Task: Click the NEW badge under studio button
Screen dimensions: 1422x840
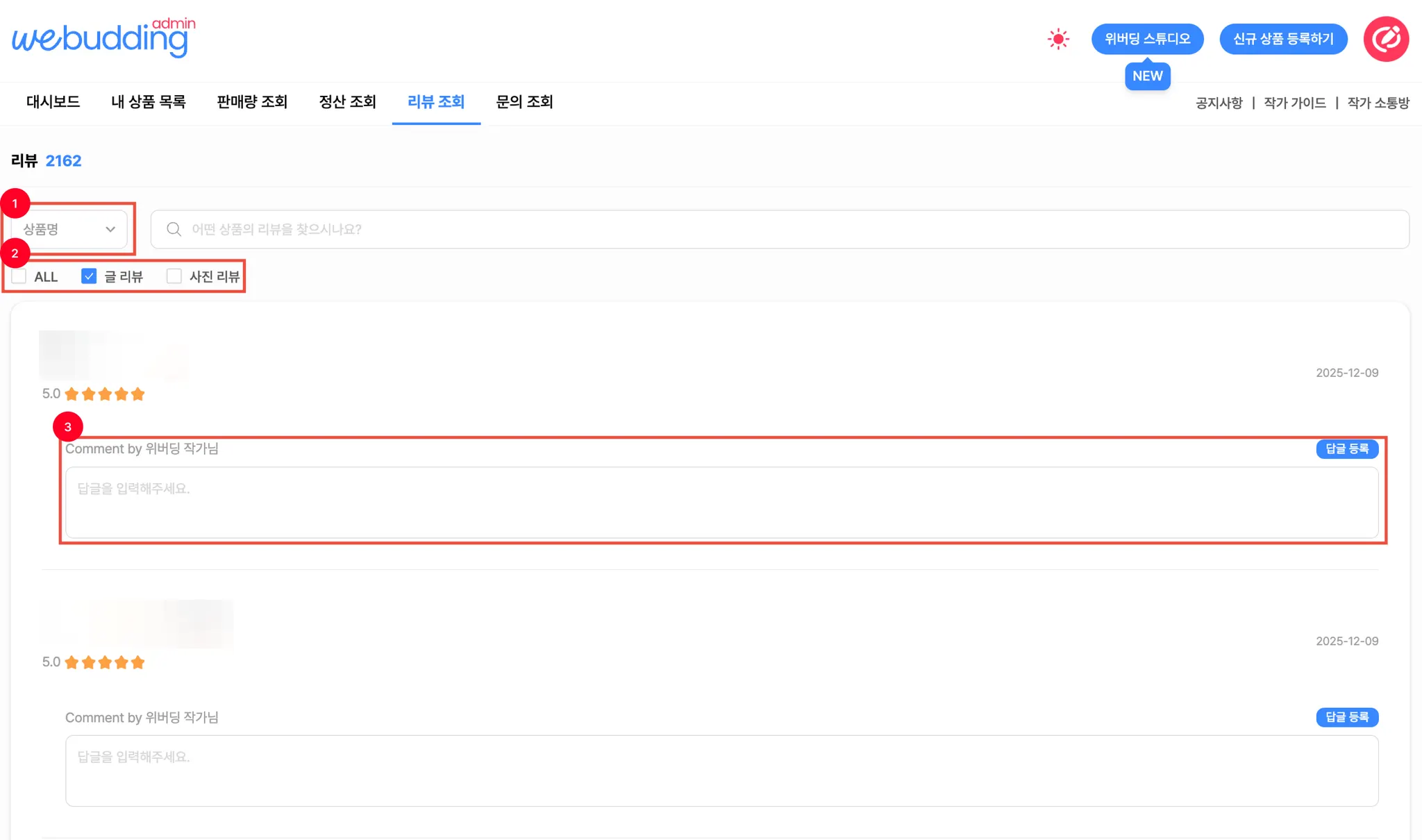Action: point(1147,76)
